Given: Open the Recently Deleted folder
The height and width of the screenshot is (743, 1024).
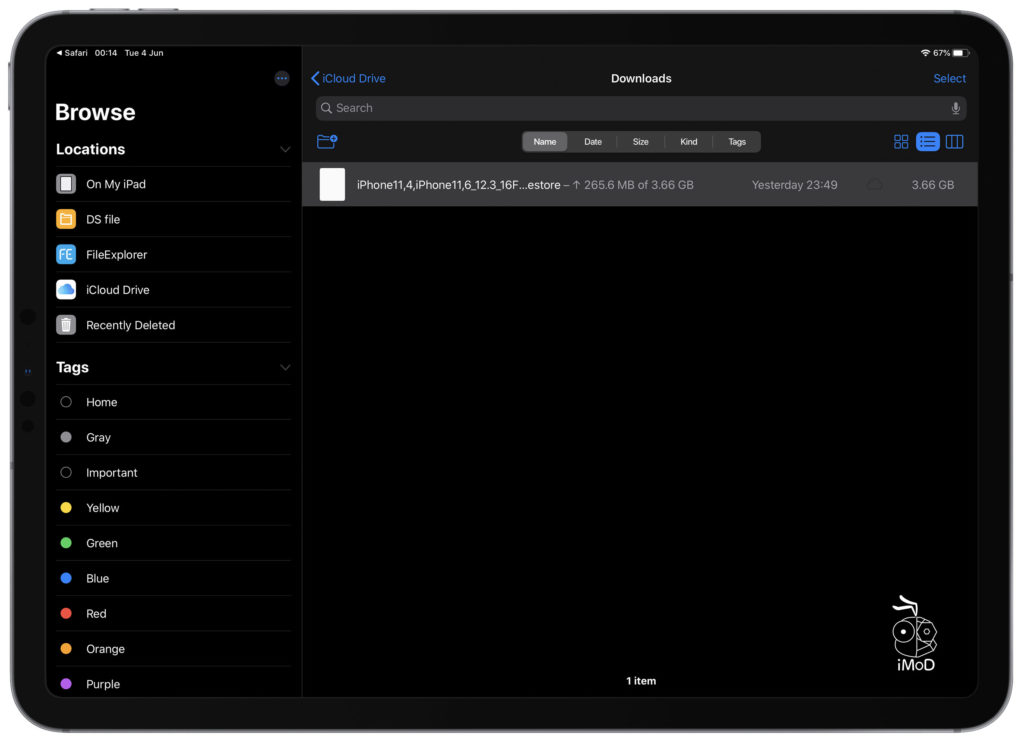Looking at the screenshot, I should 130,324.
